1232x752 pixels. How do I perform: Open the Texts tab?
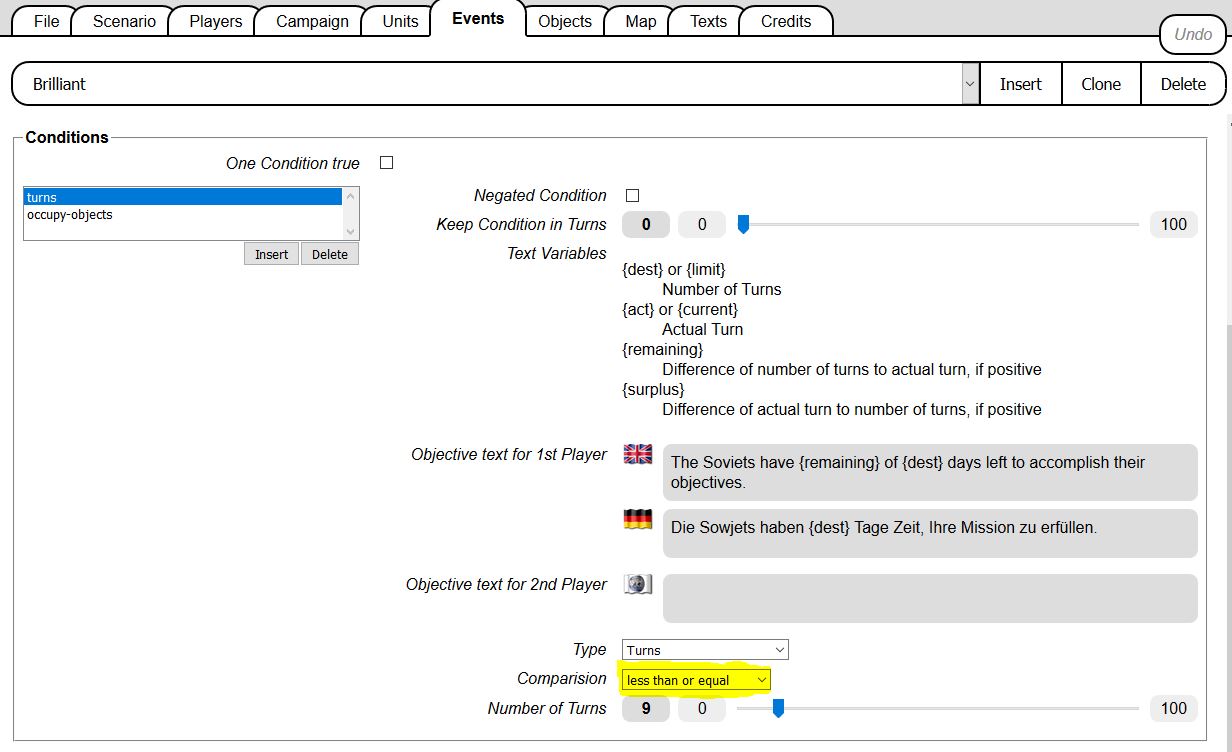708,21
